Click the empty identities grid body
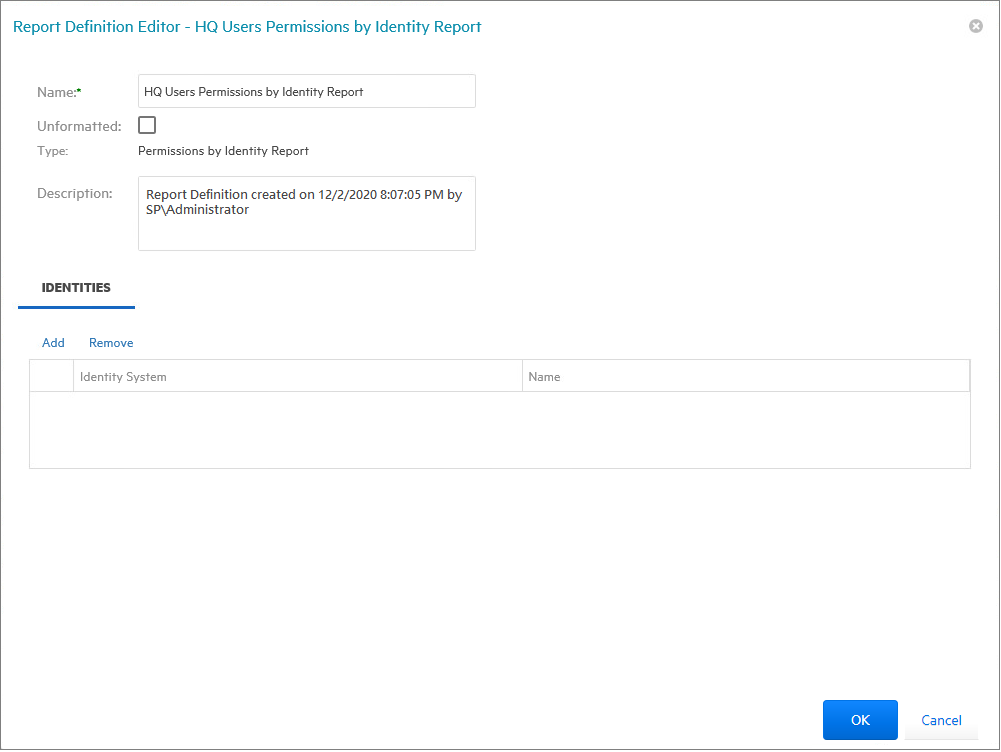This screenshot has width=1001, height=752. tap(500, 430)
